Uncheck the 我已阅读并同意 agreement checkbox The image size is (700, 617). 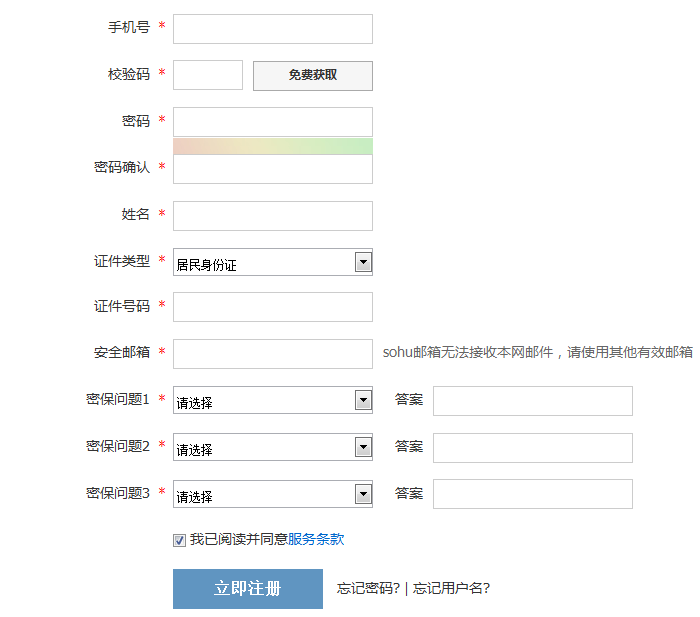179,540
